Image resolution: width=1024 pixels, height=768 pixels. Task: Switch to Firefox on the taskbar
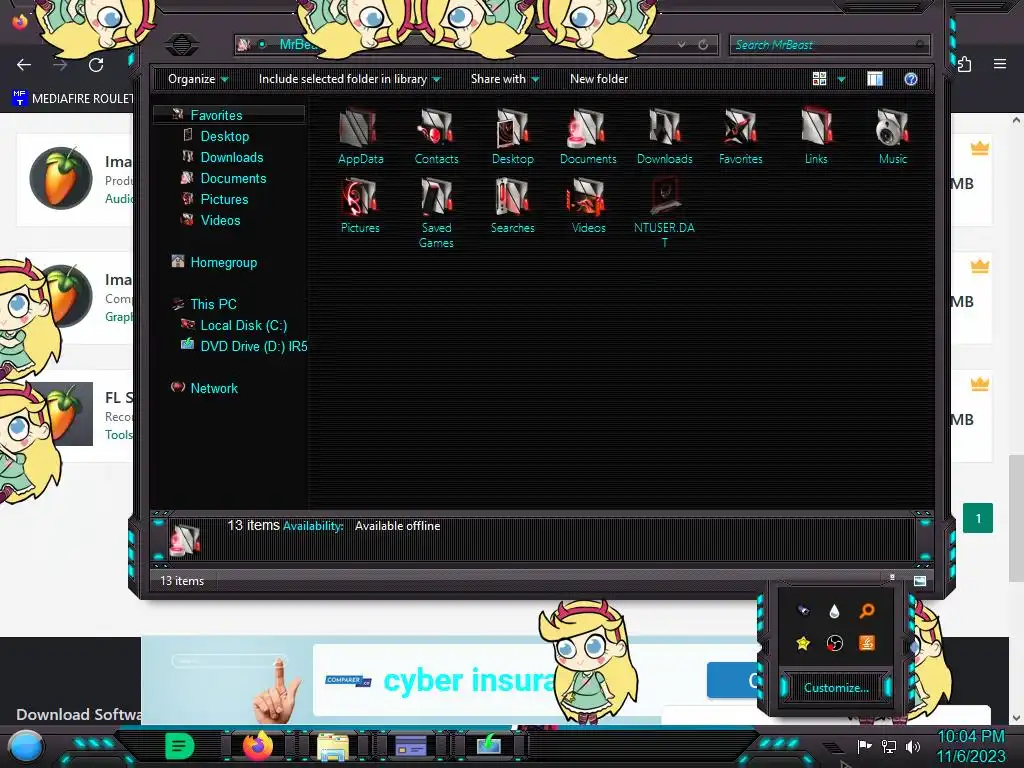(258, 746)
